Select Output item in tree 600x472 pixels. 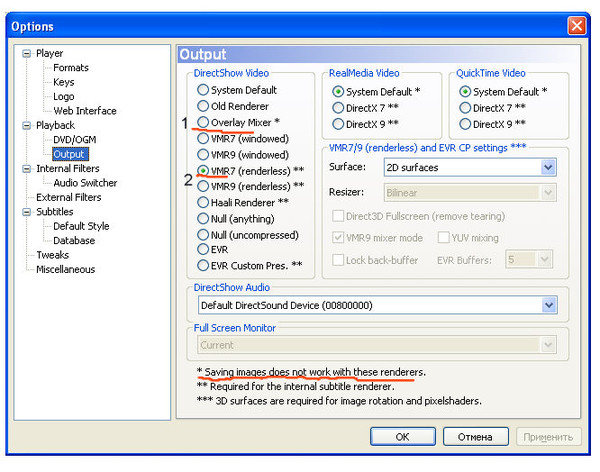pos(70,154)
